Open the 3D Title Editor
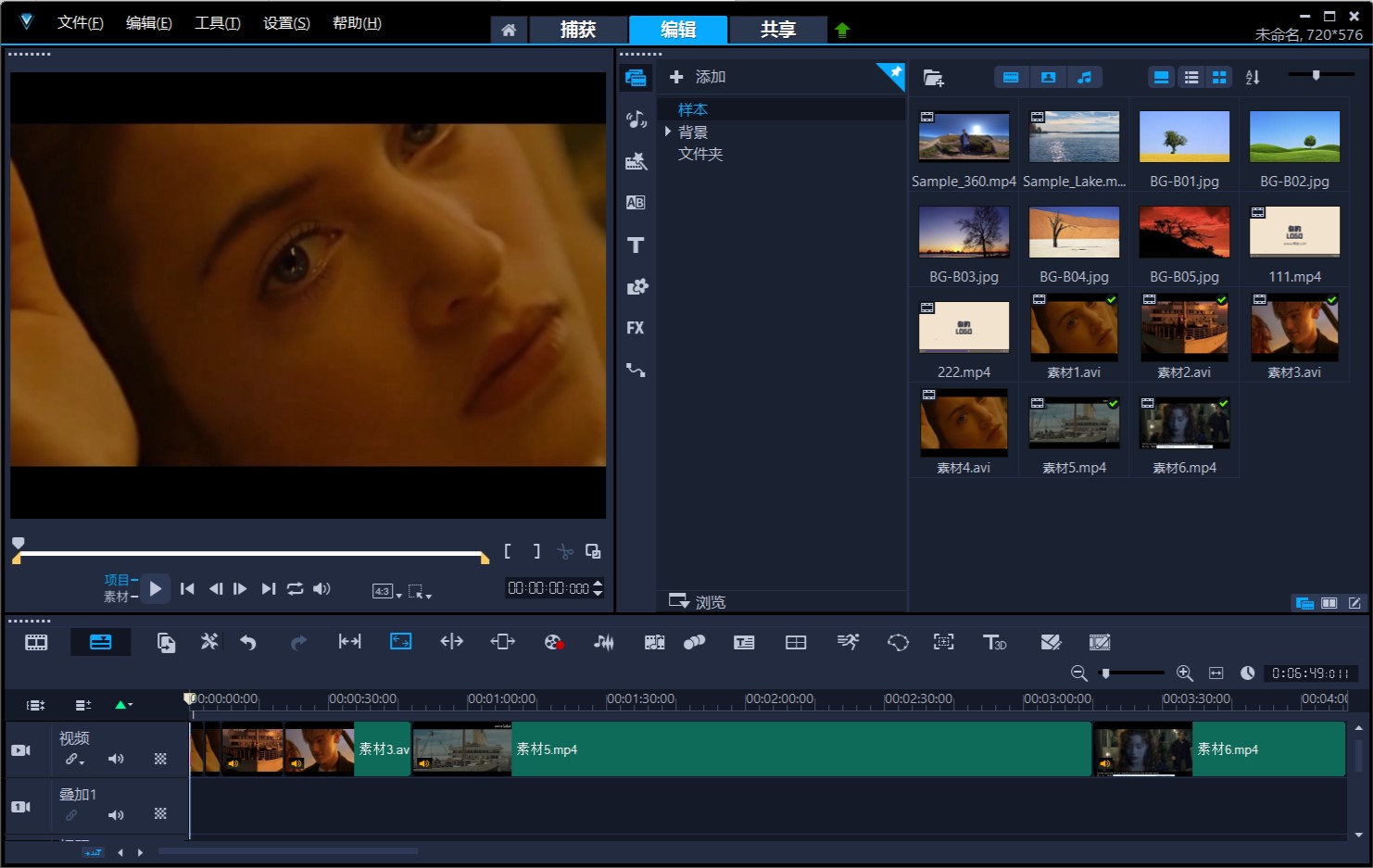This screenshot has height=868, width=1373. click(x=994, y=642)
